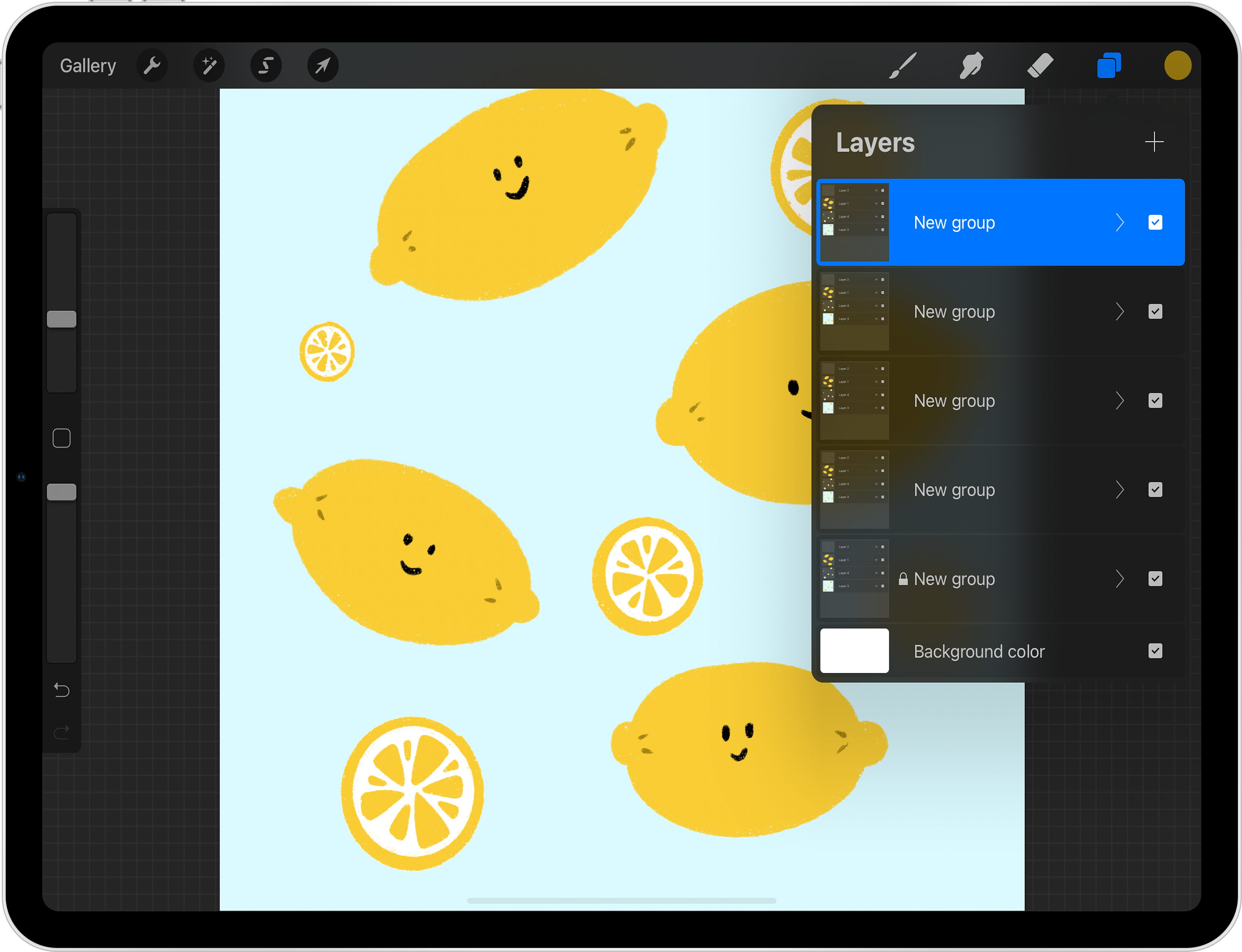Toggle visibility of Background color layer
The height and width of the screenshot is (952, 1242).
(1155, 651)
